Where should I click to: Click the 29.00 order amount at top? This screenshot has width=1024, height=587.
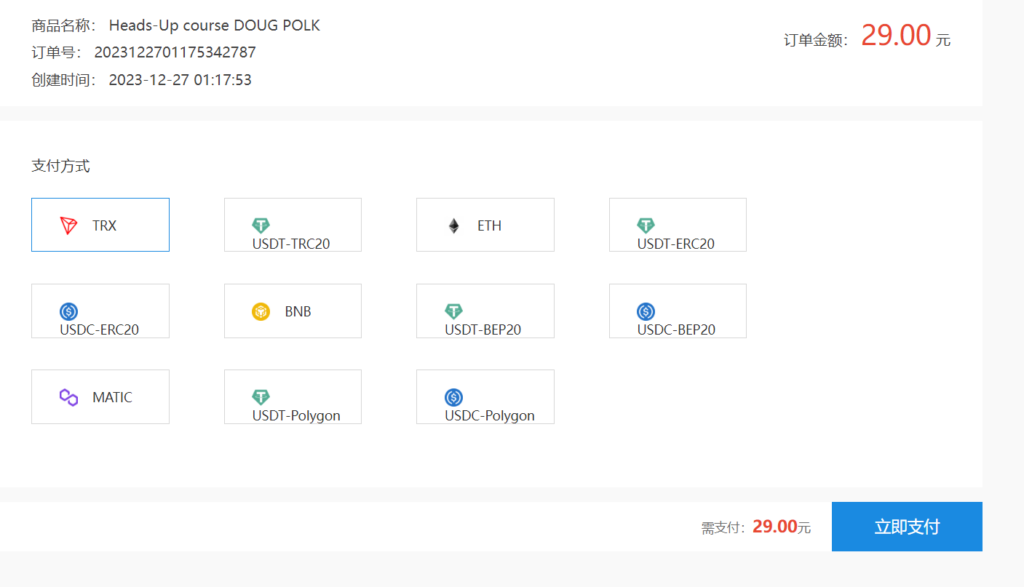pos(896,36)
